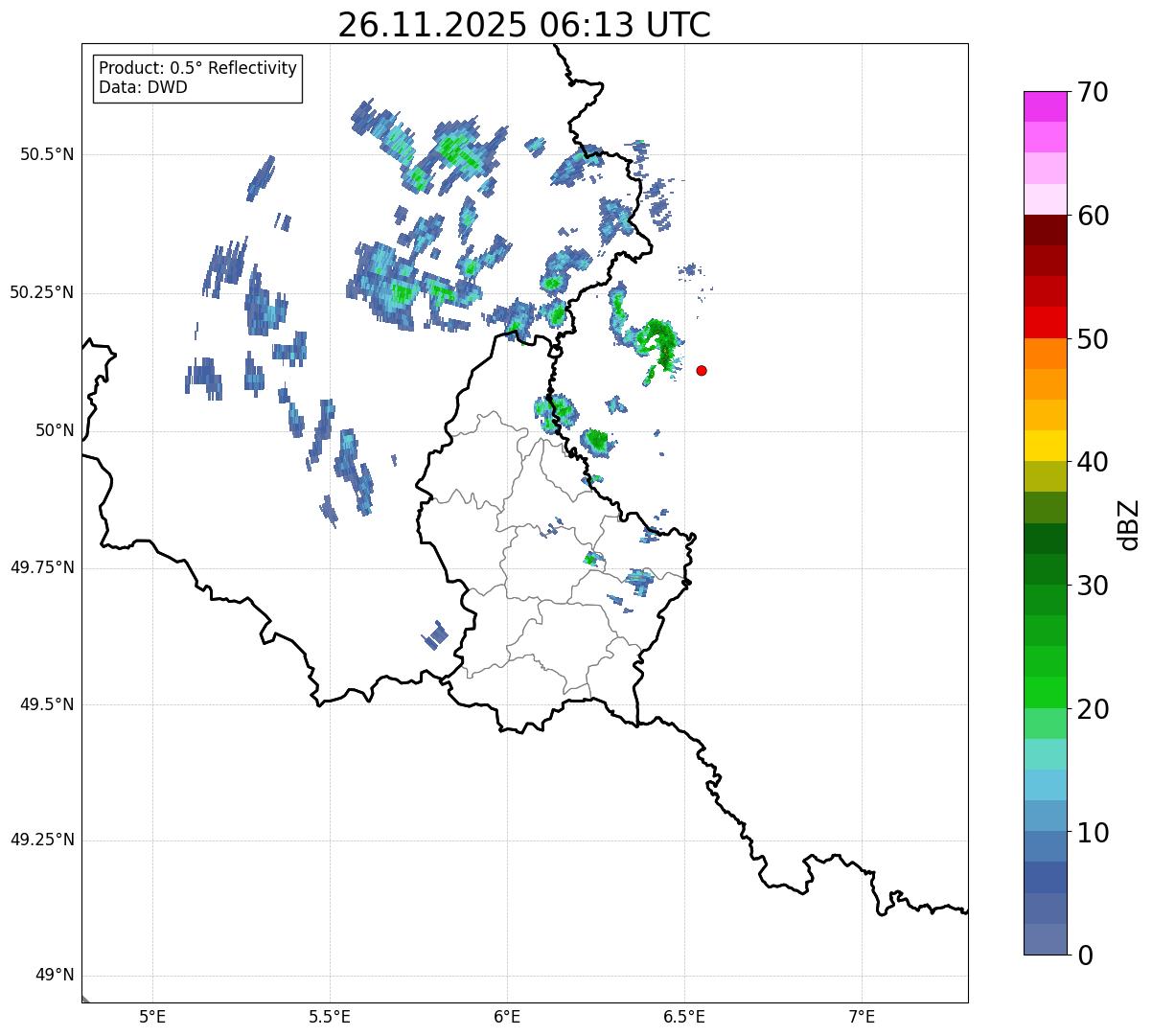
Task: Click the magenta 70 dBZ colorbar swatch
Action: click(1045, 106)
